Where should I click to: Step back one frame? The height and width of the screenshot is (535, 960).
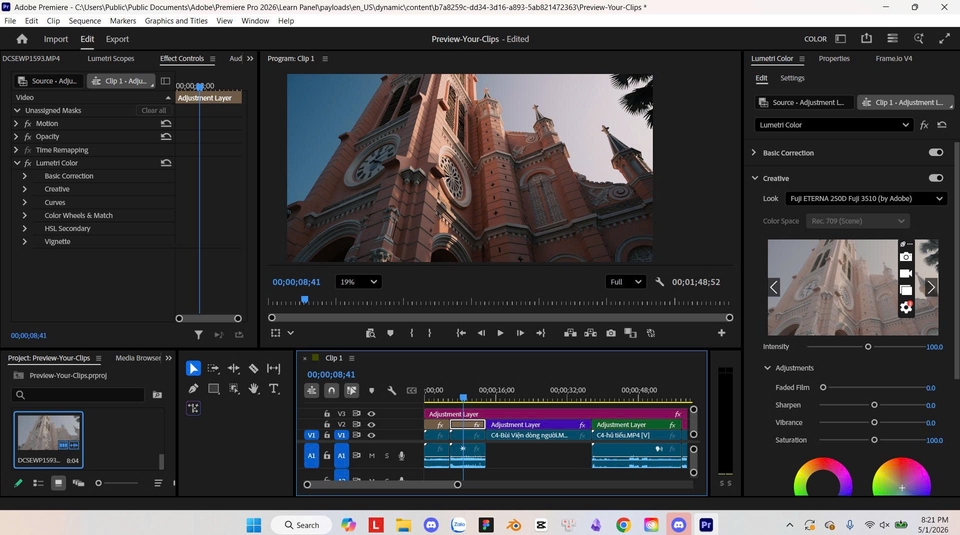pos(481,333)
